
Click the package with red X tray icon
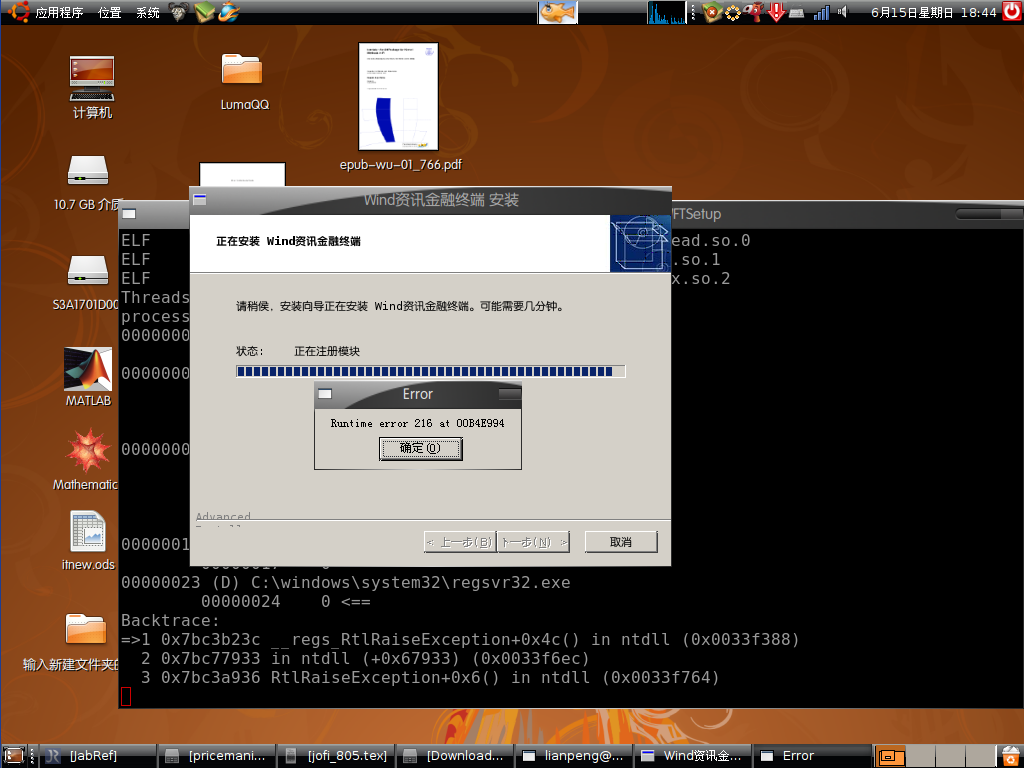712,12
